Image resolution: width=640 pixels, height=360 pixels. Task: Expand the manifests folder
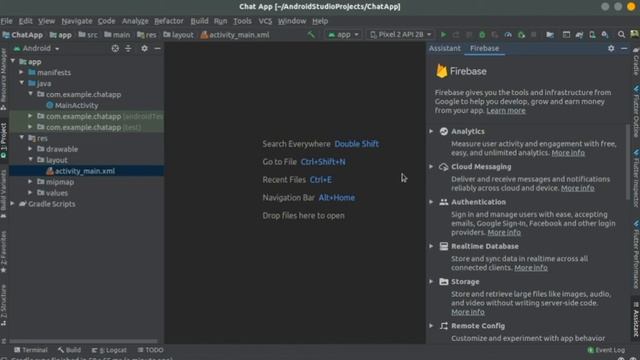(x=22, y=72)
